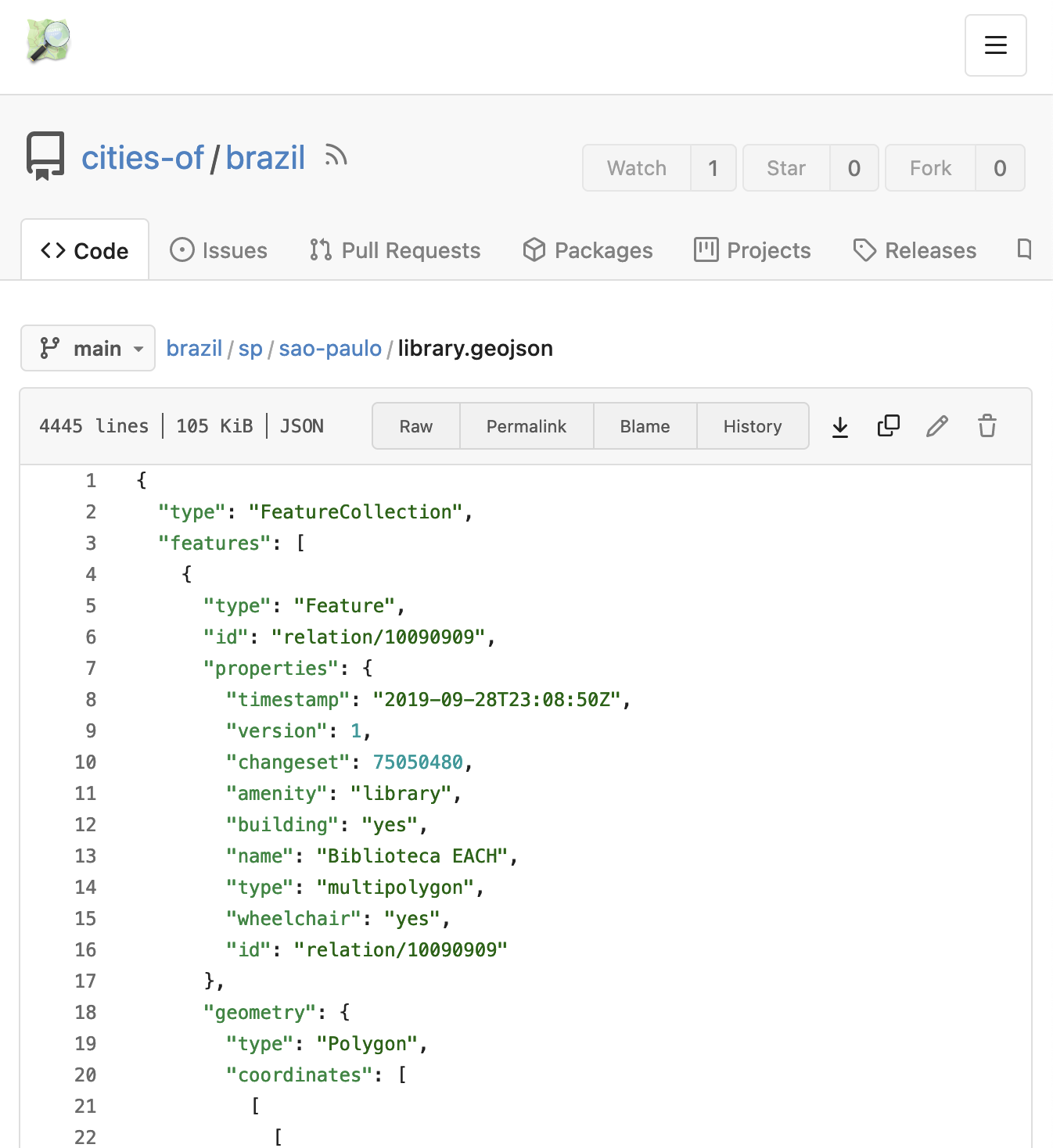Viewport: 1053px width, 1148px height.
Task: Open the file History
Action: [753, 426]
